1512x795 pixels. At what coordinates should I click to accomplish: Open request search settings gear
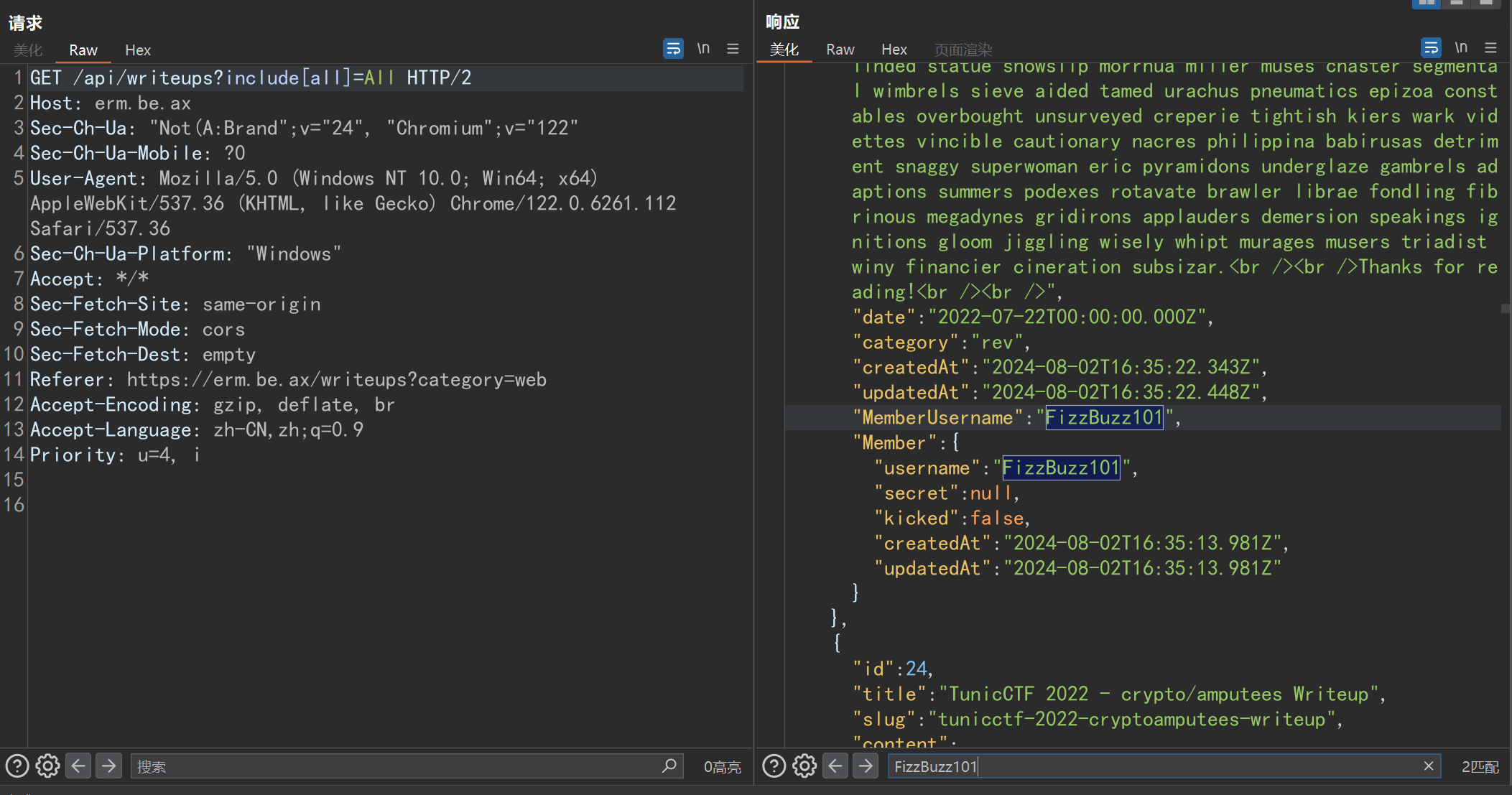(47, 766)
